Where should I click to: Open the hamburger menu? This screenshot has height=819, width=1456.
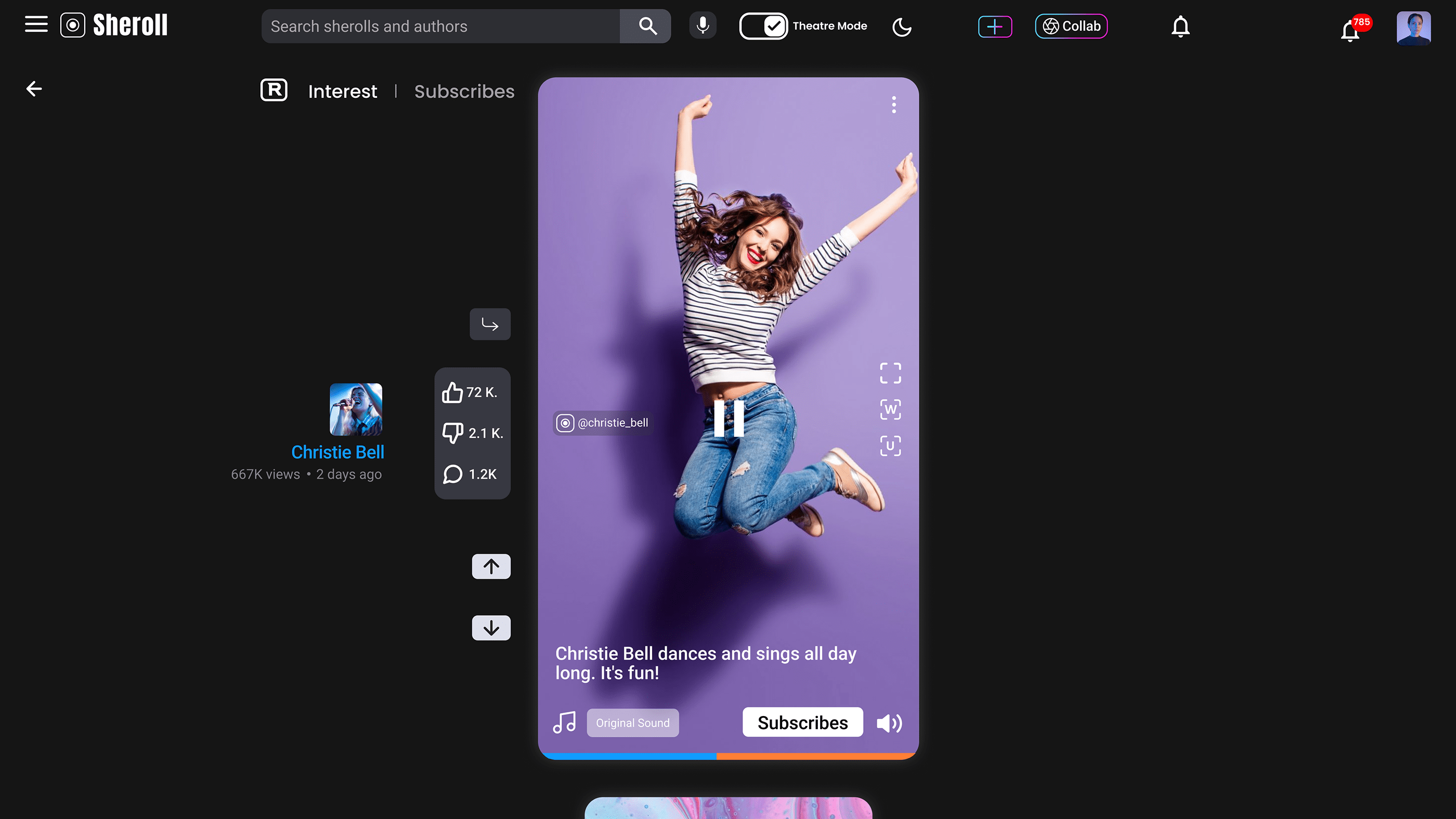pos(36,25)
